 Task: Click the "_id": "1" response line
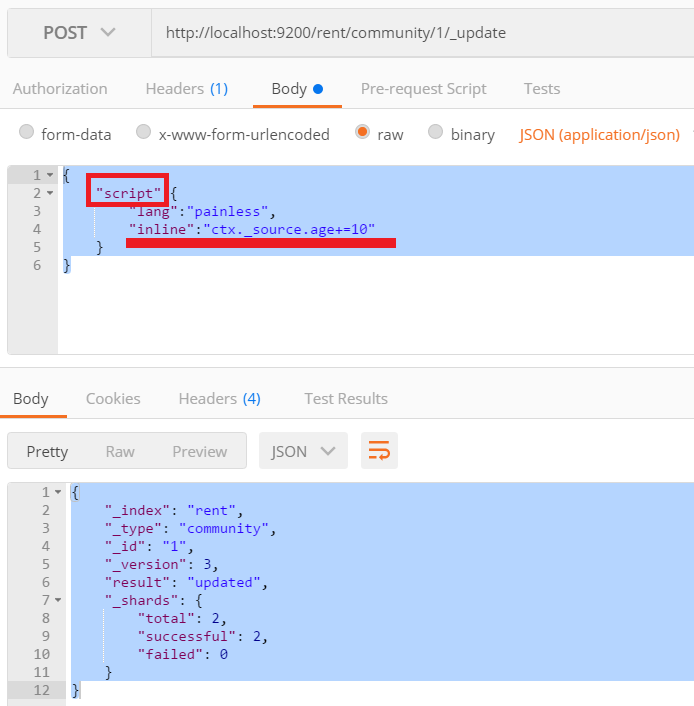click(x=149, y=547)
